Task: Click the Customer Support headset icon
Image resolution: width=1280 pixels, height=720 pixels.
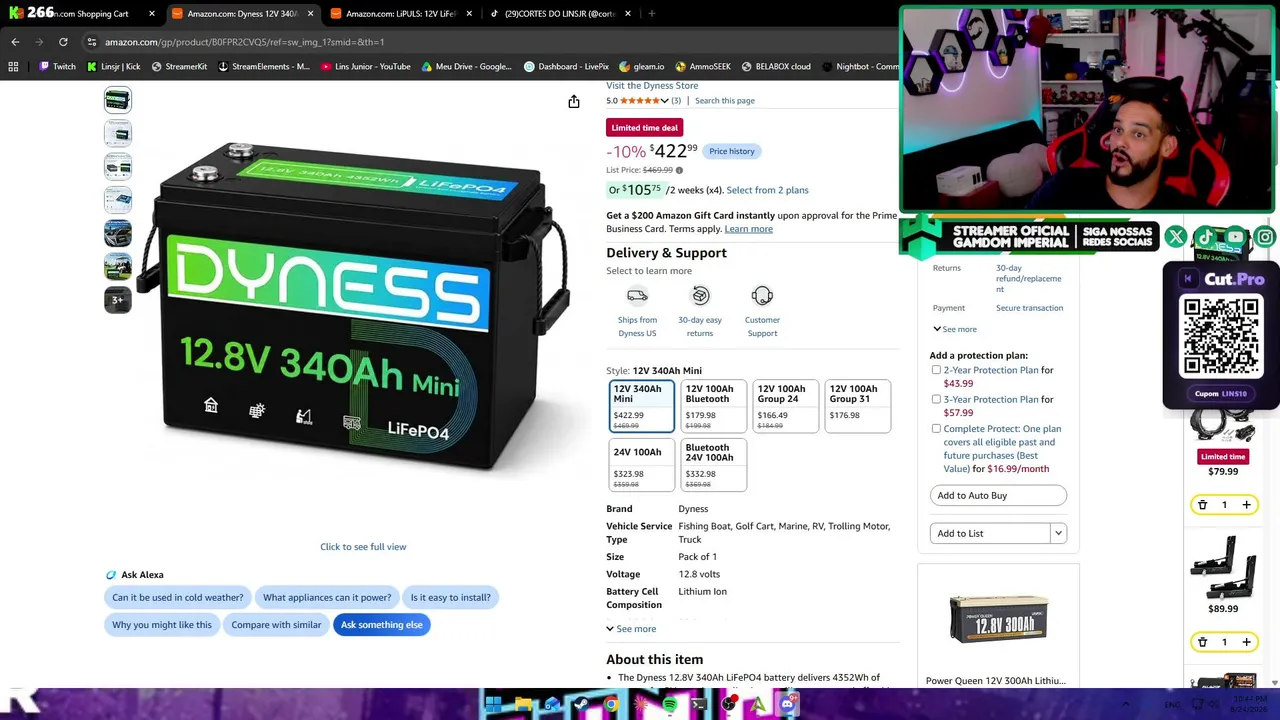Action: (762, 296)
